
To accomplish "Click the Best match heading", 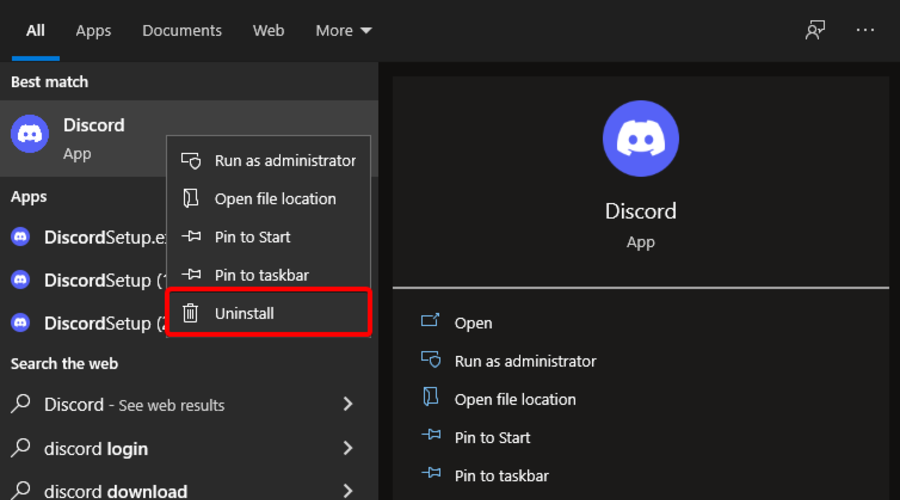I will [x=49, y=82].
